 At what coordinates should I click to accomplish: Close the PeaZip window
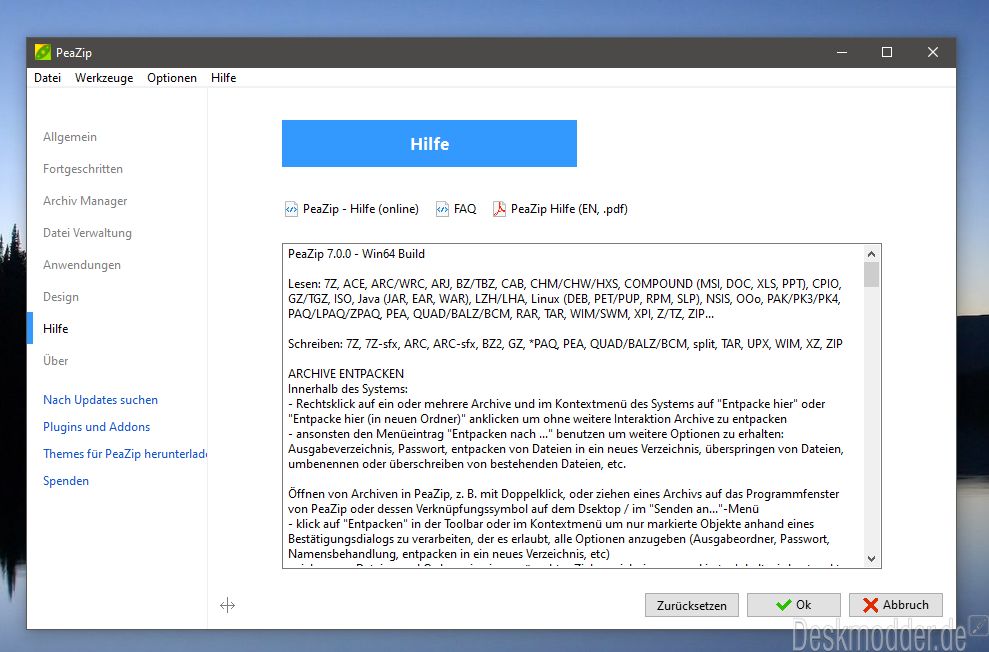(x=933, y=52)
